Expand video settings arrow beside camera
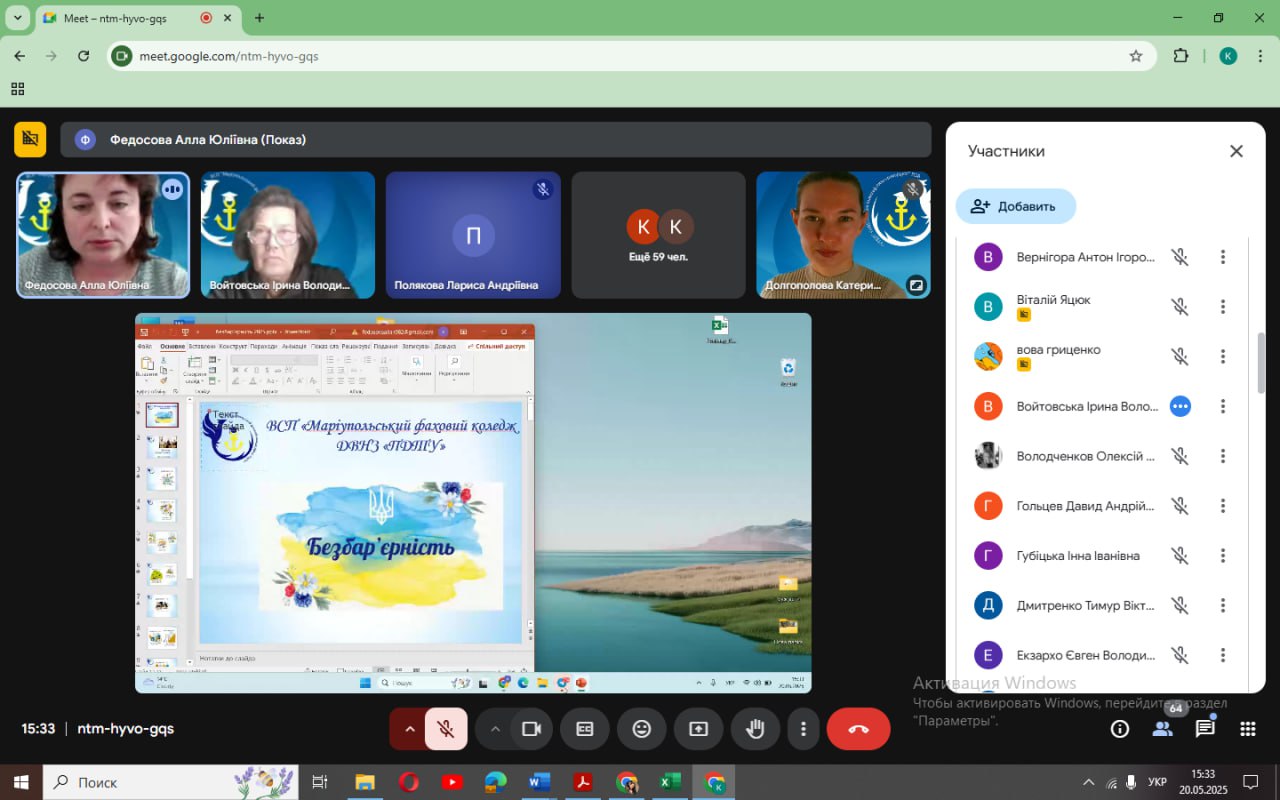Screen dimensions: 1280x800 pyautogui.click(x=495, y=729)
